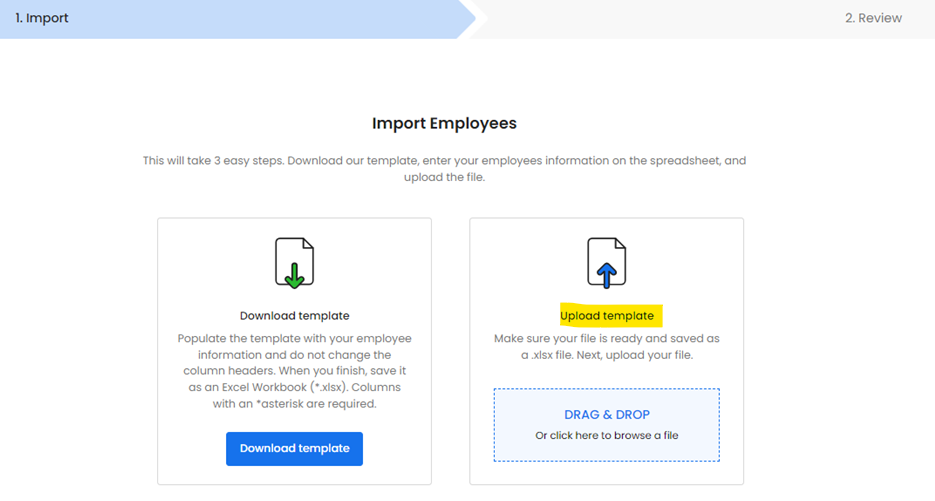The image size is (935, 501).
Task: Click 'column headers. When you finish' text line
Action: click(x=294, y=371)
